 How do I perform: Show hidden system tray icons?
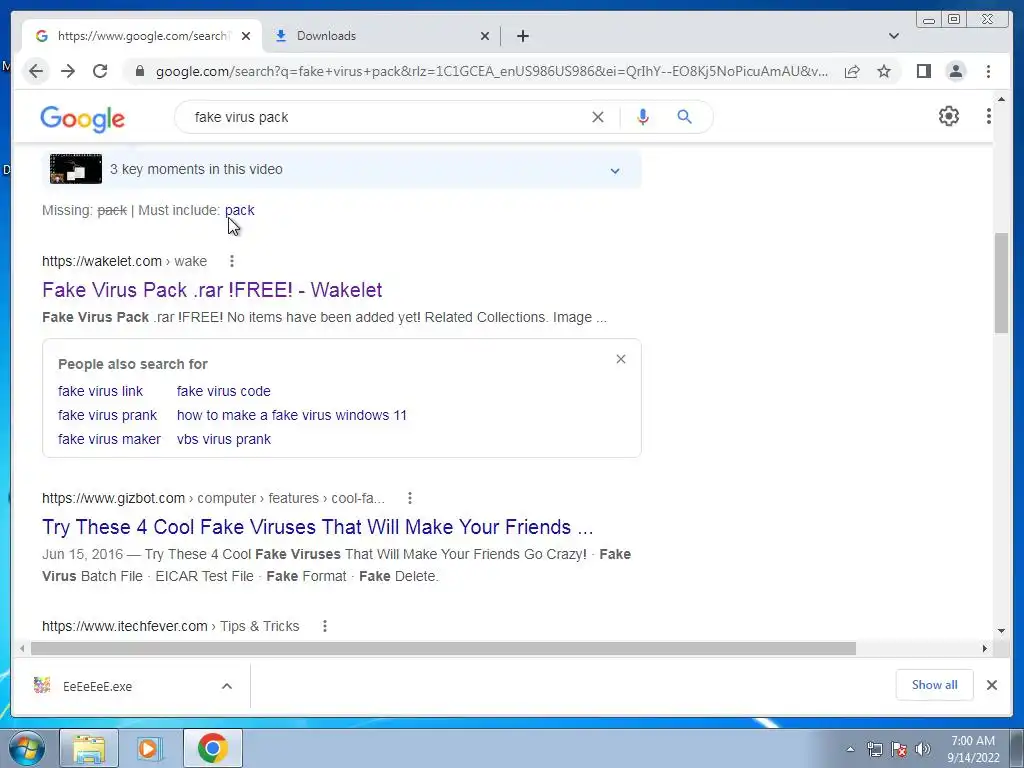(850, 749)
